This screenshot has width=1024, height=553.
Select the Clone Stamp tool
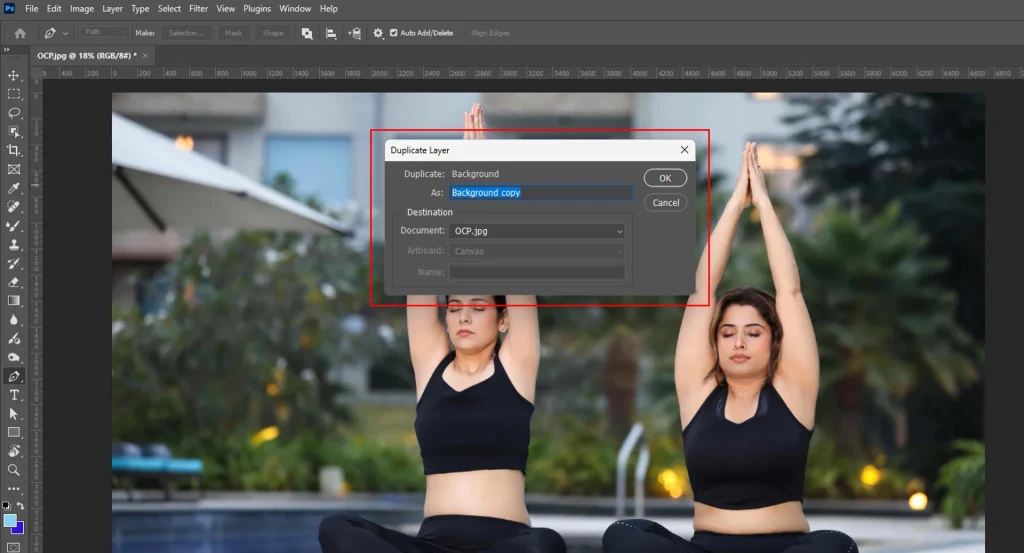tap(14, 245)
